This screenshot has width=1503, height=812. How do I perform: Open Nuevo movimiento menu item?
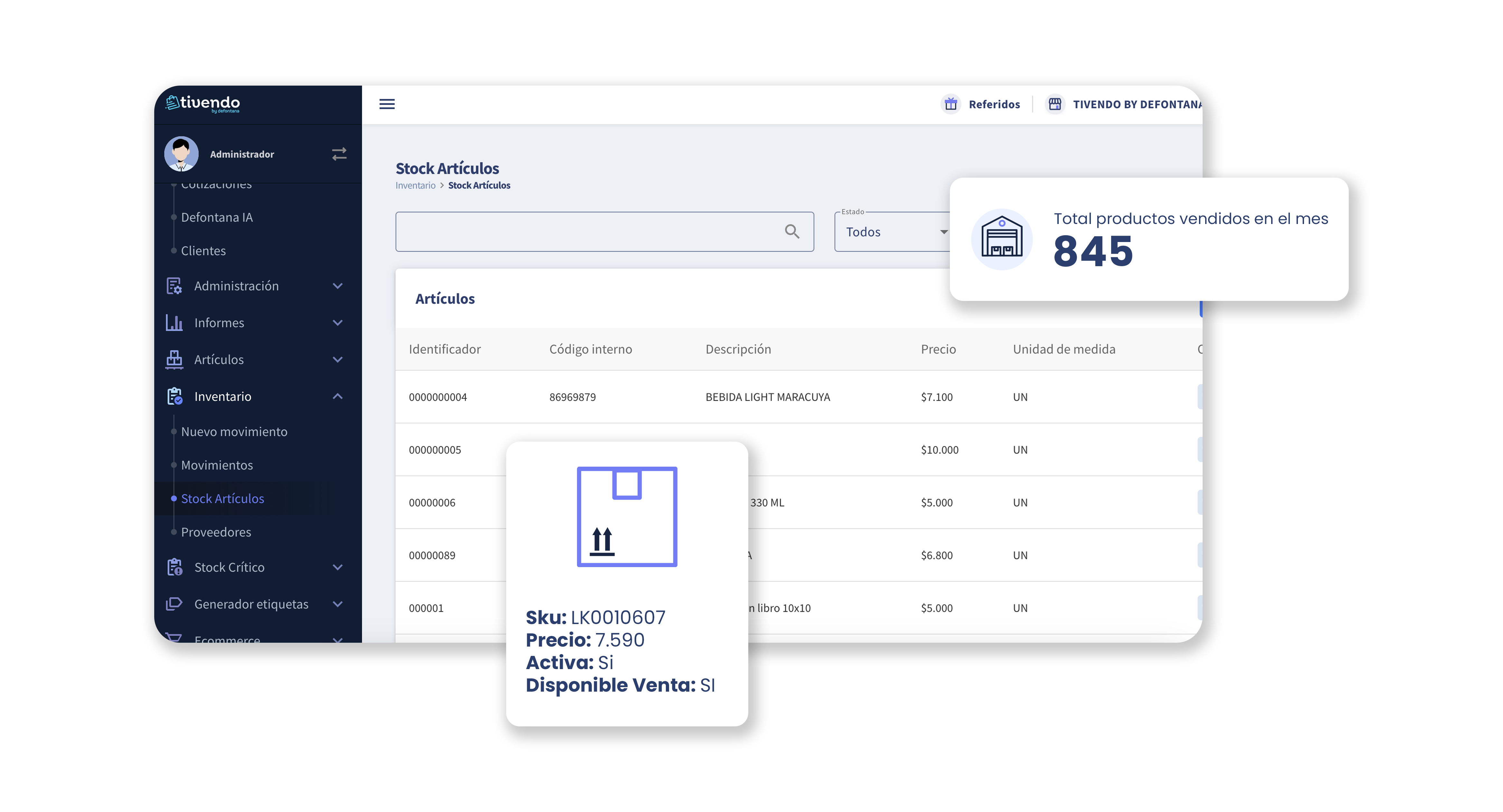pos(234,432)
